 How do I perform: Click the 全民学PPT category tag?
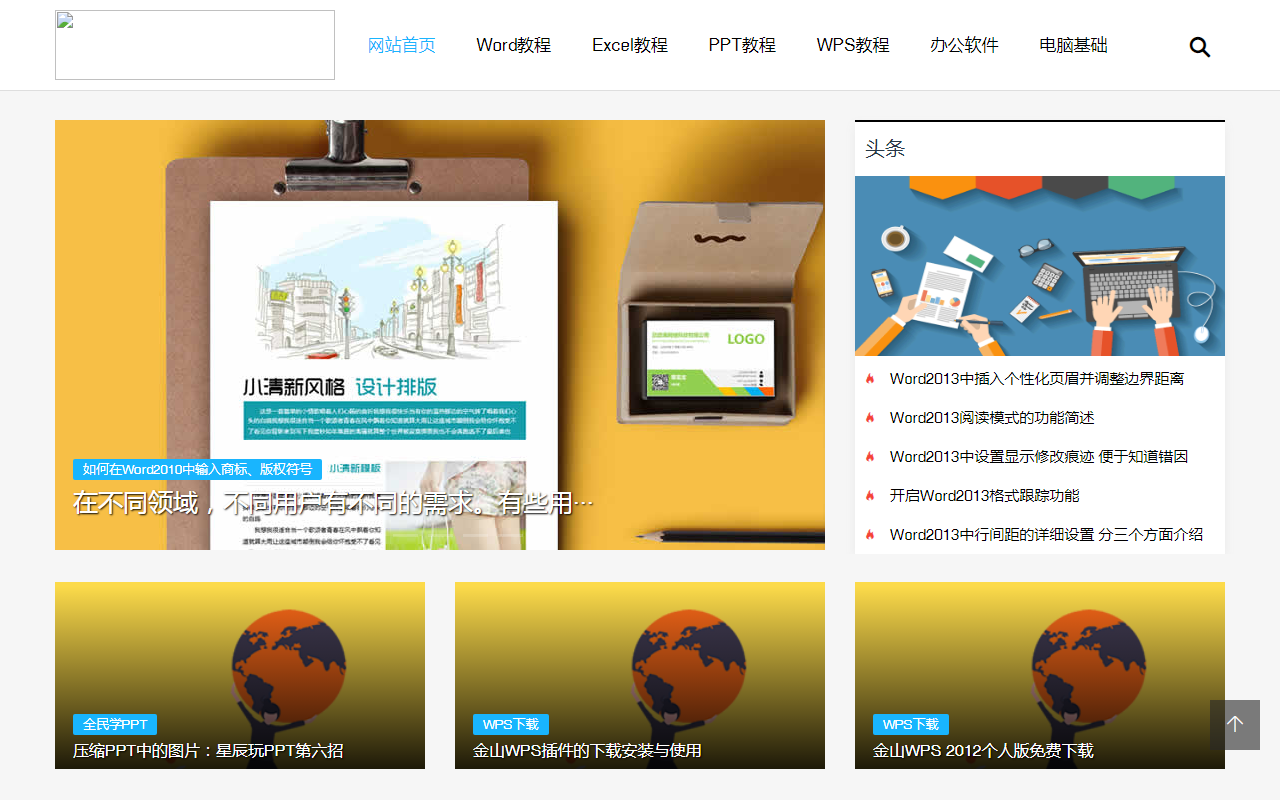point(115,725)
